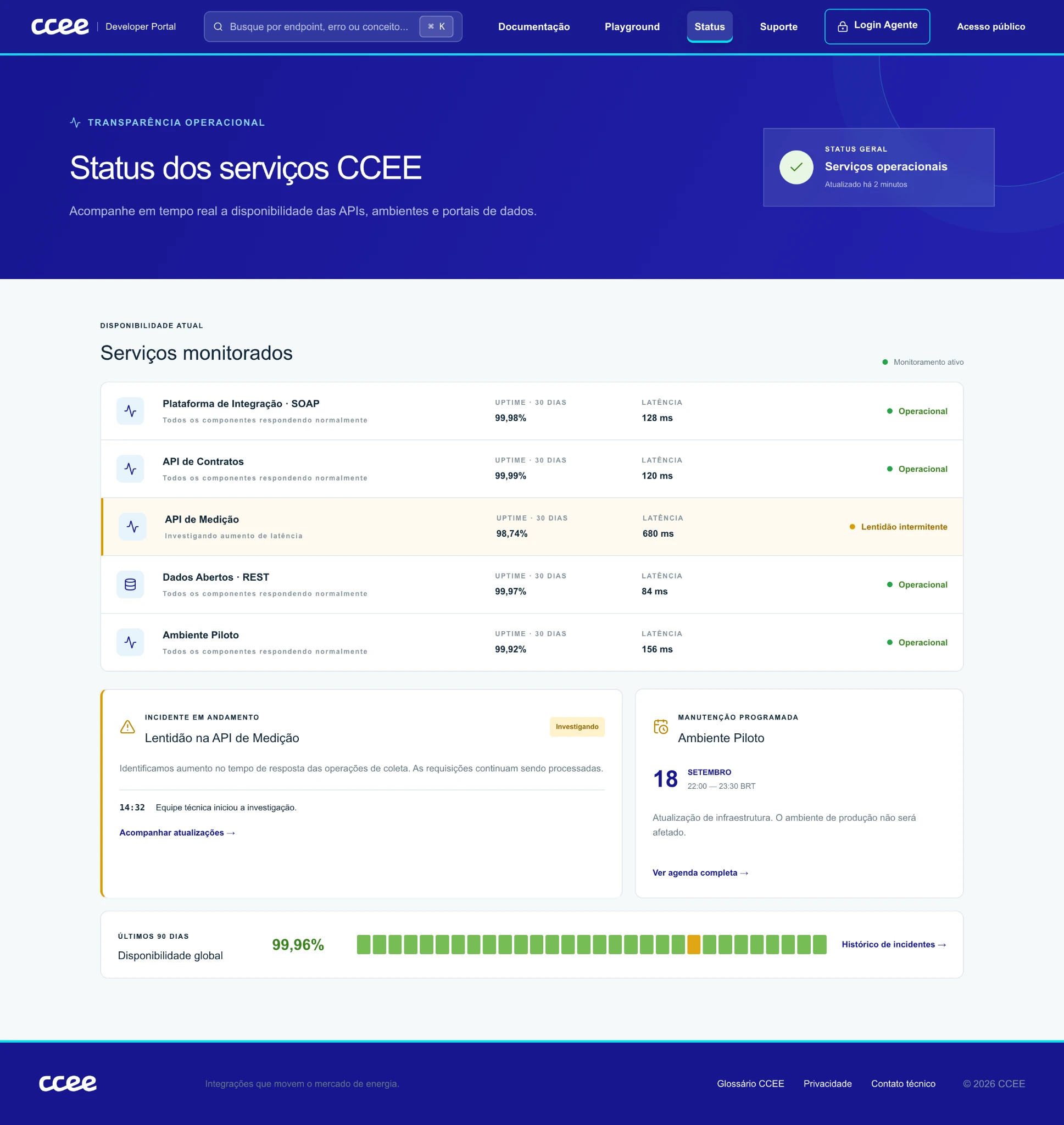1064x1125 pixels.
Task: Select the Status tab in navigation
Action: (710, 27)
